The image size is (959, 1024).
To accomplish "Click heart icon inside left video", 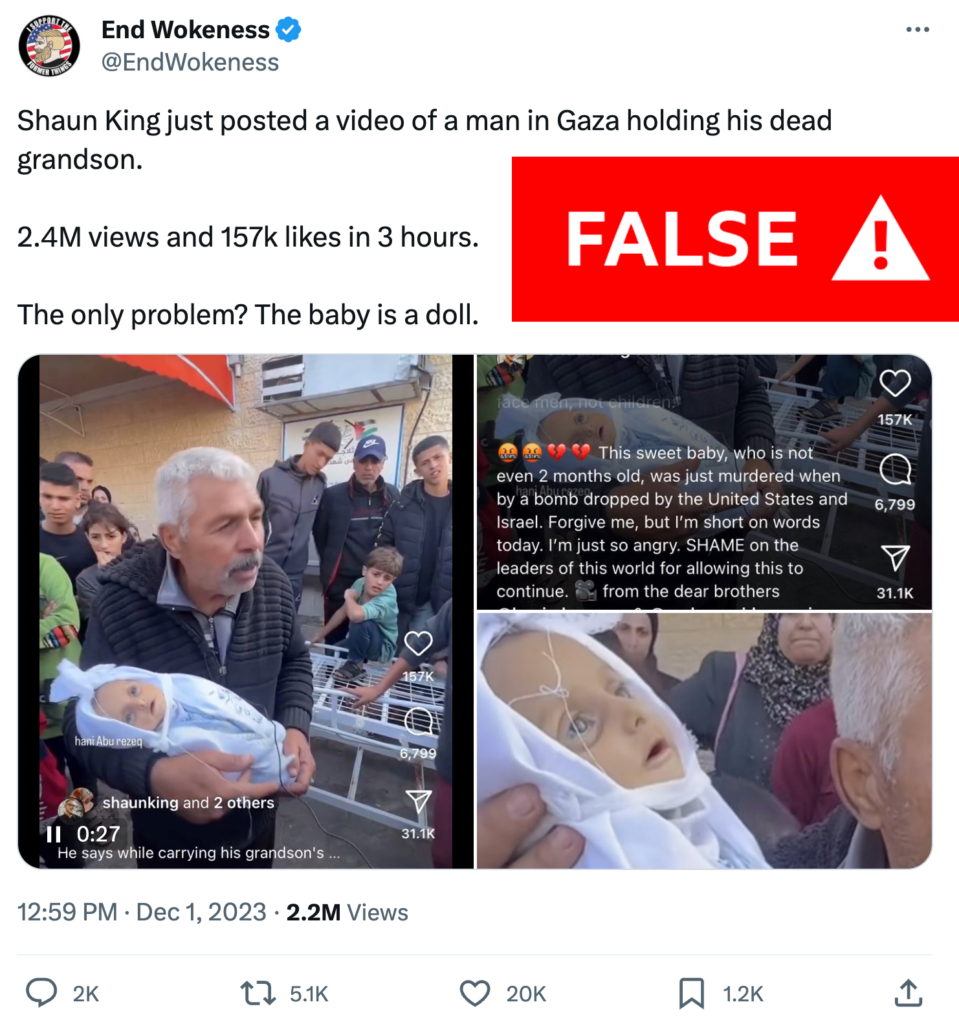I will tap(418, 643).
